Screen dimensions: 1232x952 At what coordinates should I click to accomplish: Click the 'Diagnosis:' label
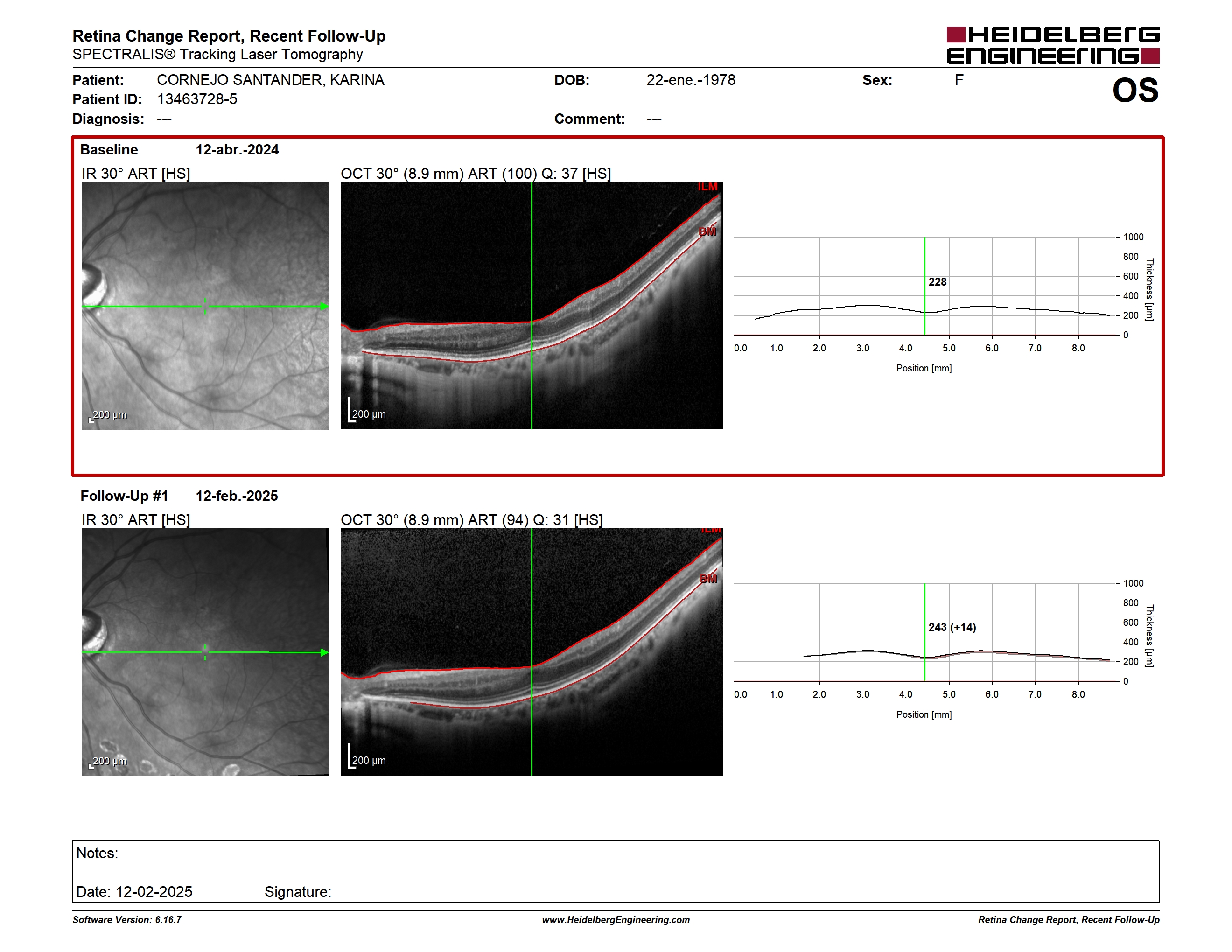pos(108,119)
